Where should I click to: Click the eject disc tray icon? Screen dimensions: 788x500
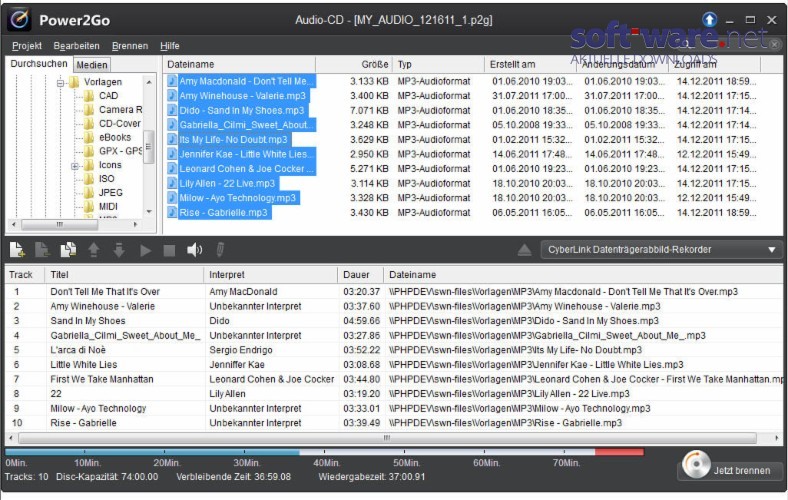click(x=524, y=250)
